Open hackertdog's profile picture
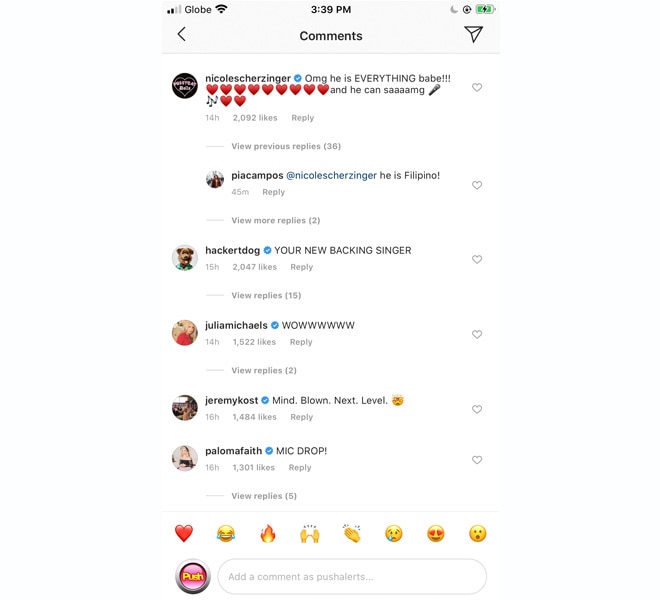Image resolution: width=660 pixels, height=600 pixels. click(185, 258)
